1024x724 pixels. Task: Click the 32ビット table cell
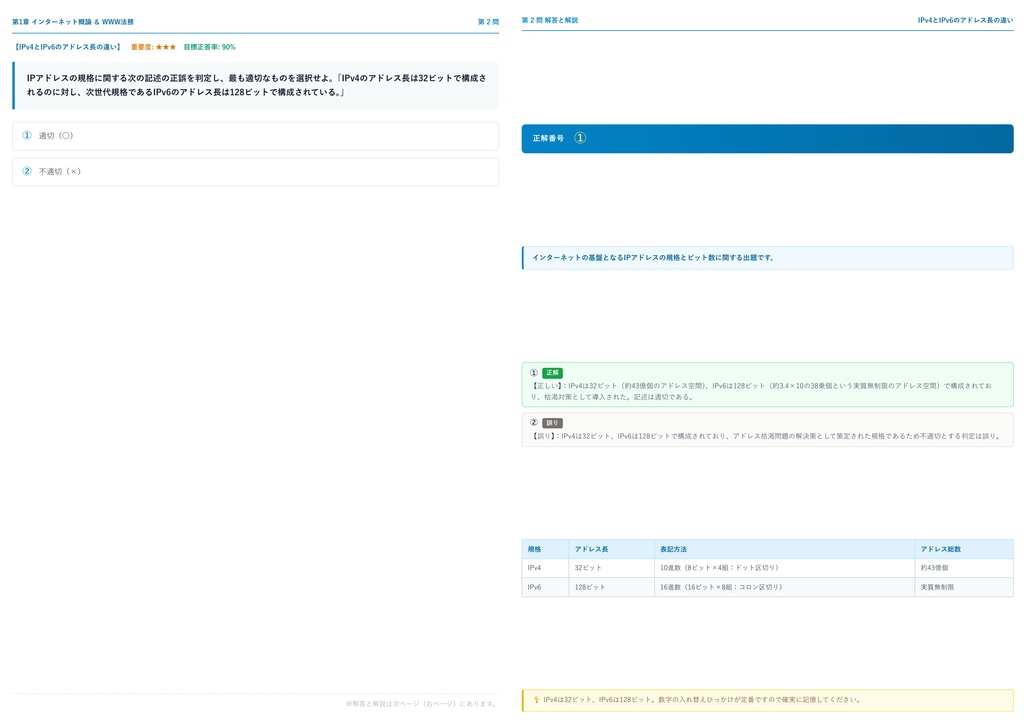point(611,568)
